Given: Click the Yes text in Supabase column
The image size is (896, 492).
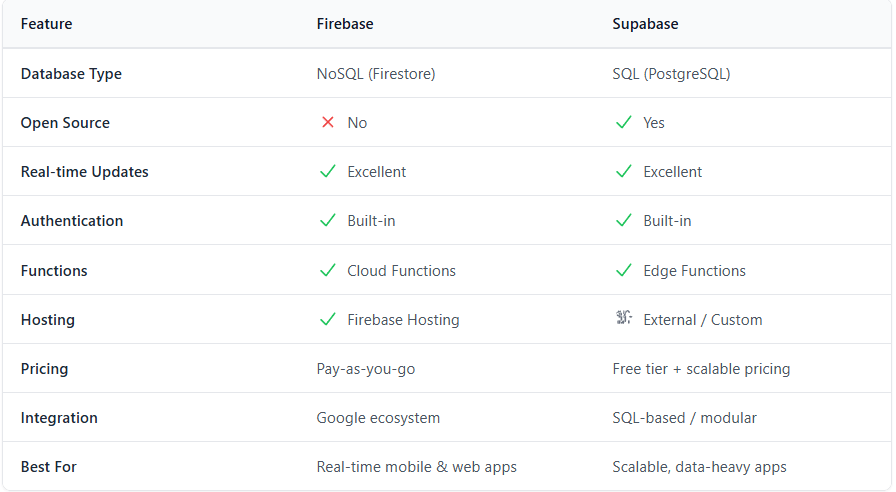Looking at the screenshot, I should 654,123.
